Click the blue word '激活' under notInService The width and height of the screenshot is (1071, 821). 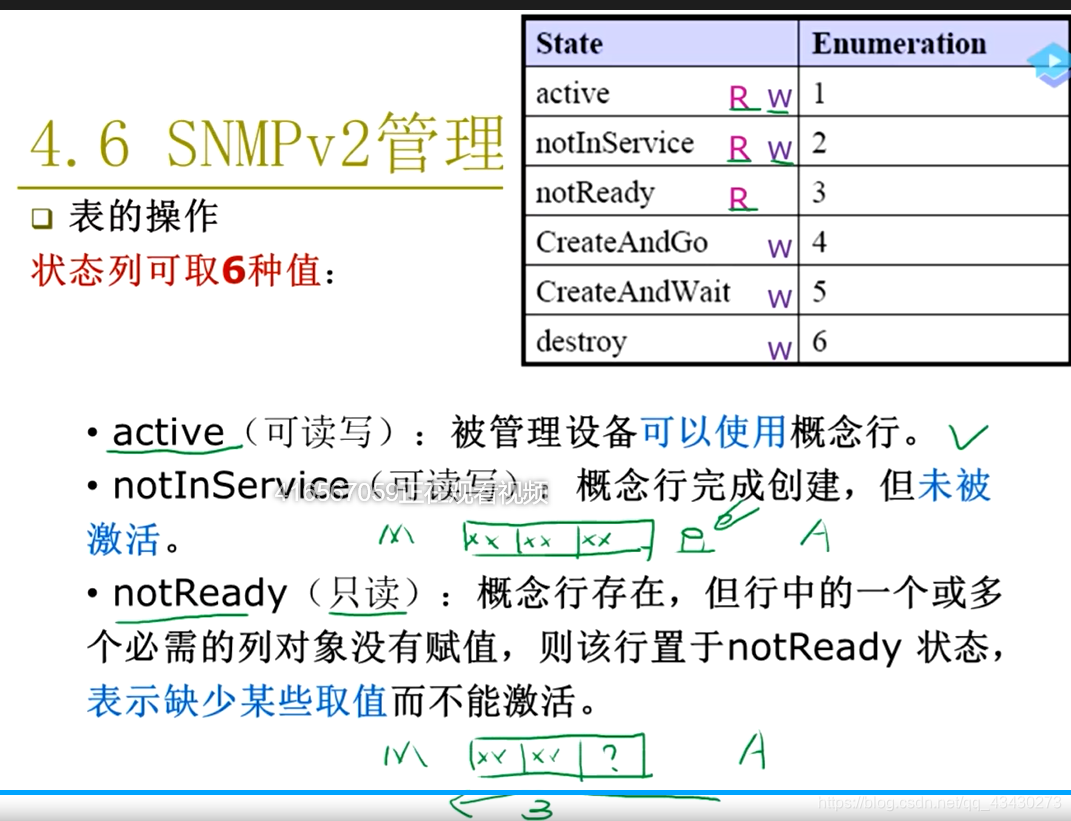point(123,539)
